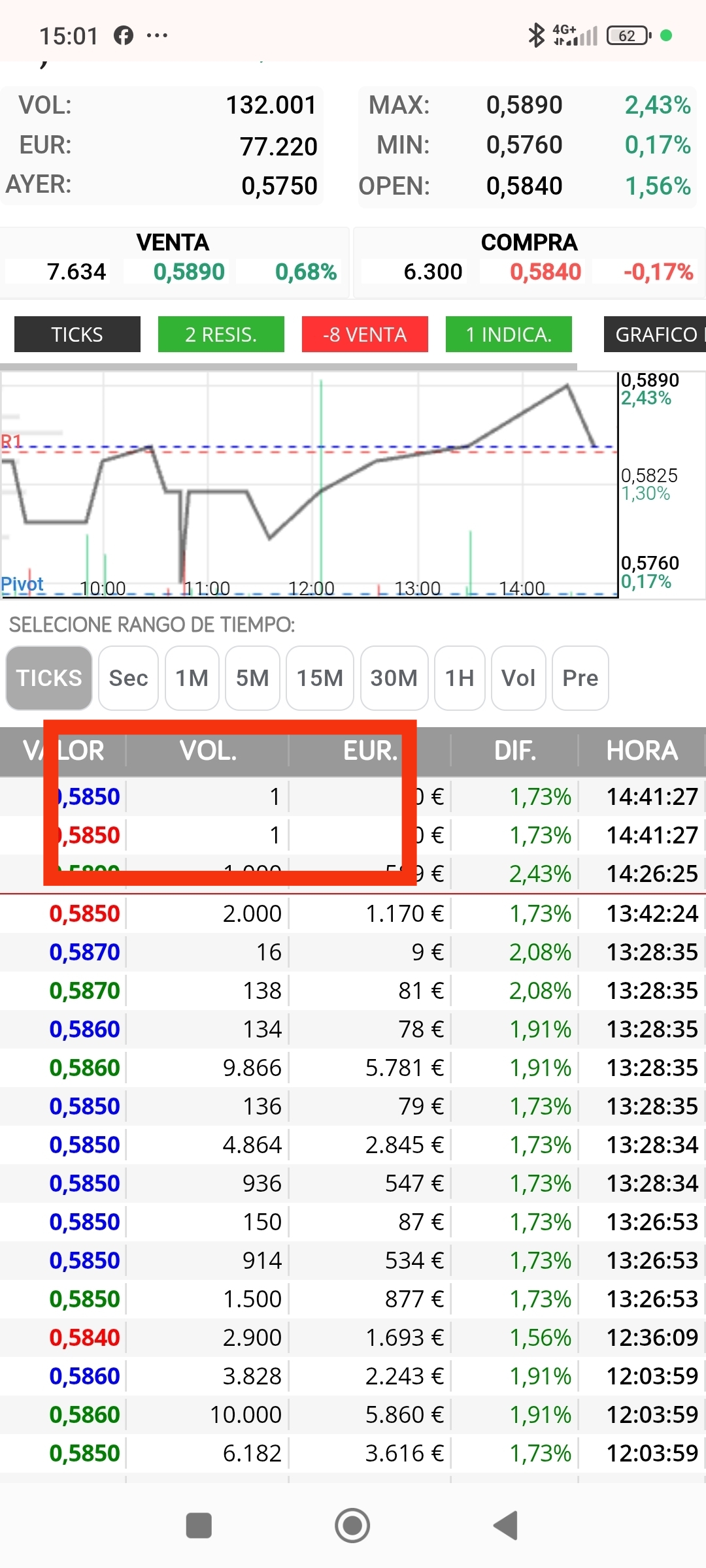Select the TICKS time range button
The width and height of the screenshot is (706, 1568).
(49, 678)
